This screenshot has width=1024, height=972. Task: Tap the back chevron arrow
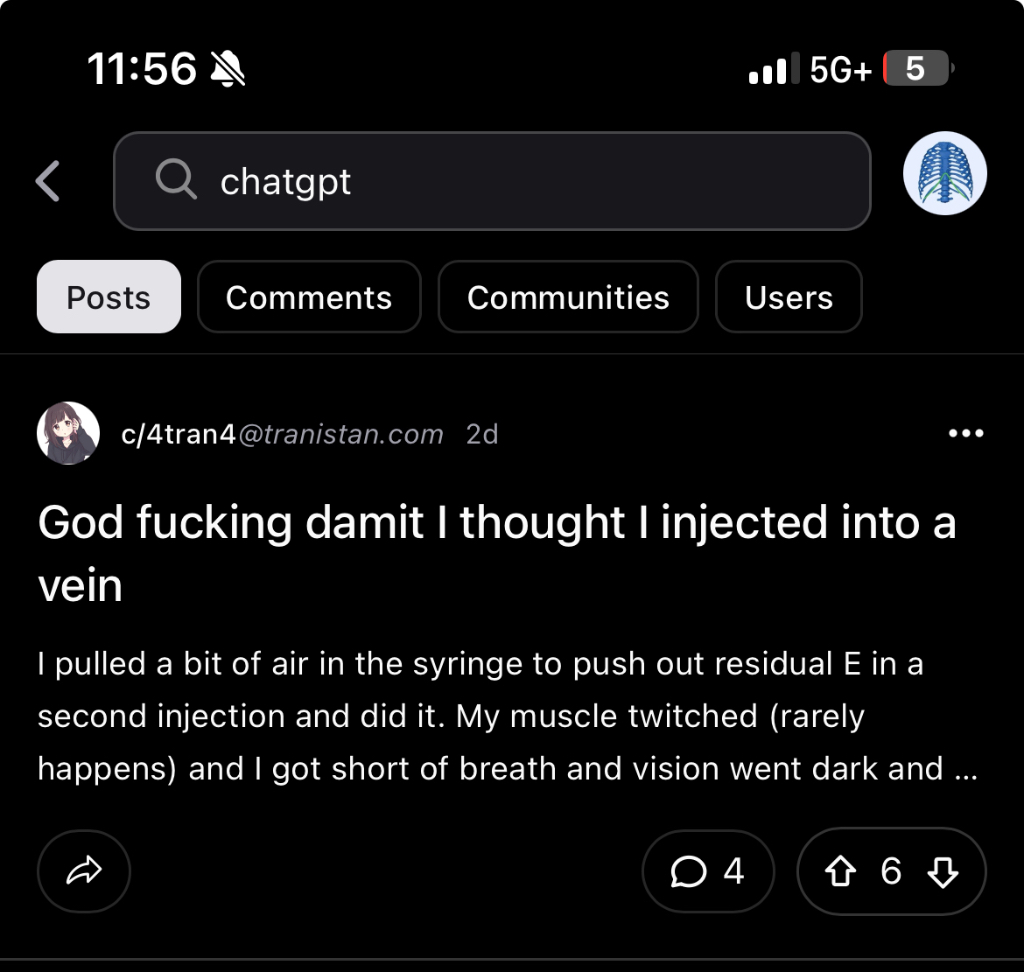[x=48, y=181]
